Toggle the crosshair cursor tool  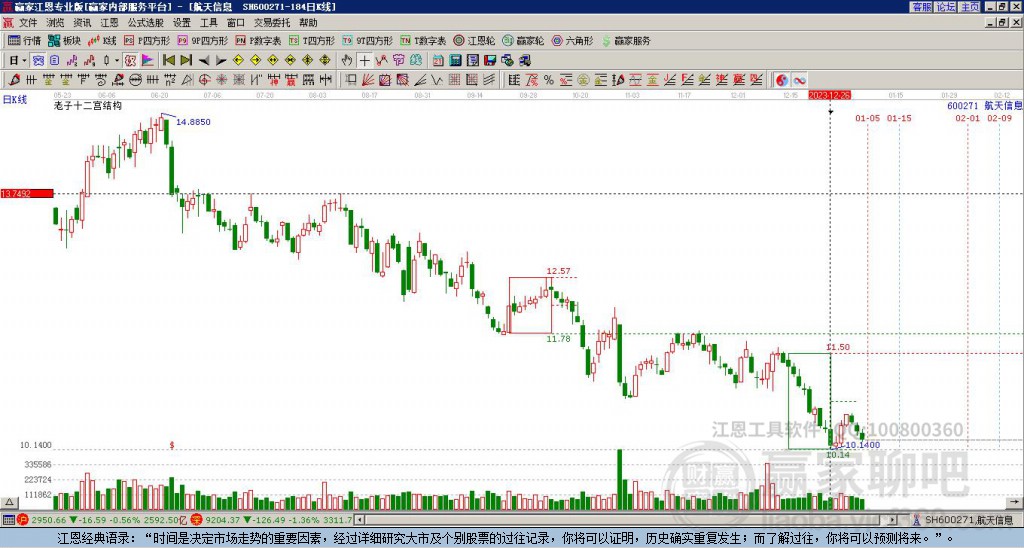point(364,61)
